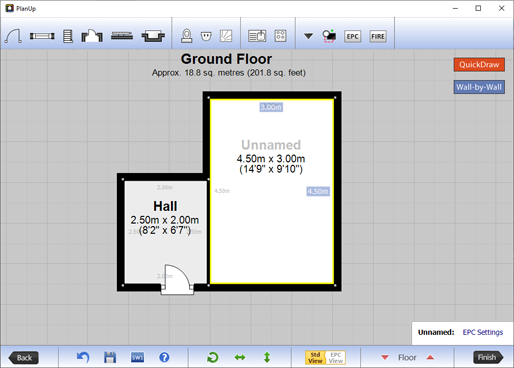The height and width of the screenshot is (368, 514).
Task: Select the toilet fixture tool
Action: [x=187, y=36]
